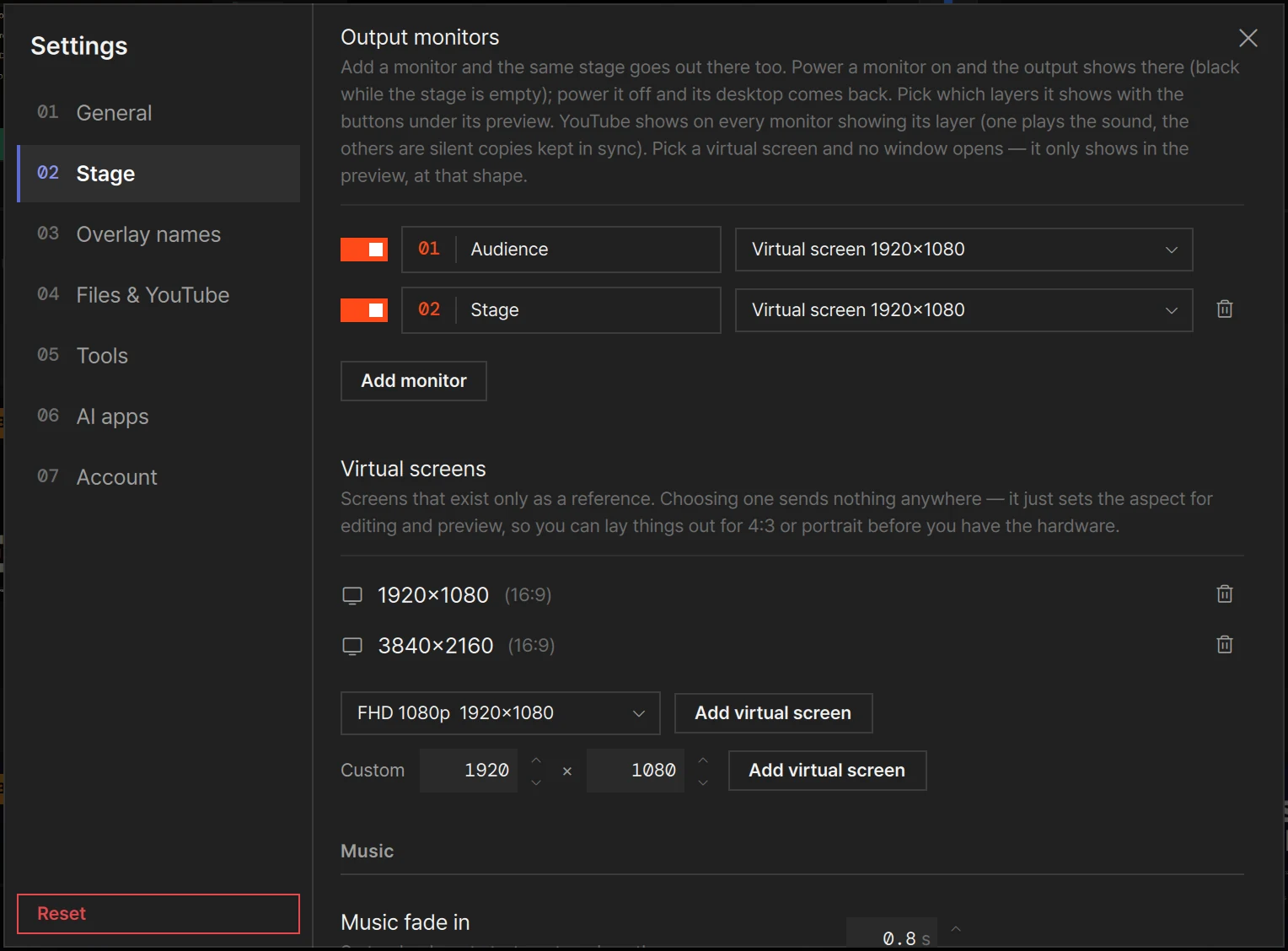Click the Music fade in value field
Viewport: 1288px width, 951px height.
[x=892, y=933]
